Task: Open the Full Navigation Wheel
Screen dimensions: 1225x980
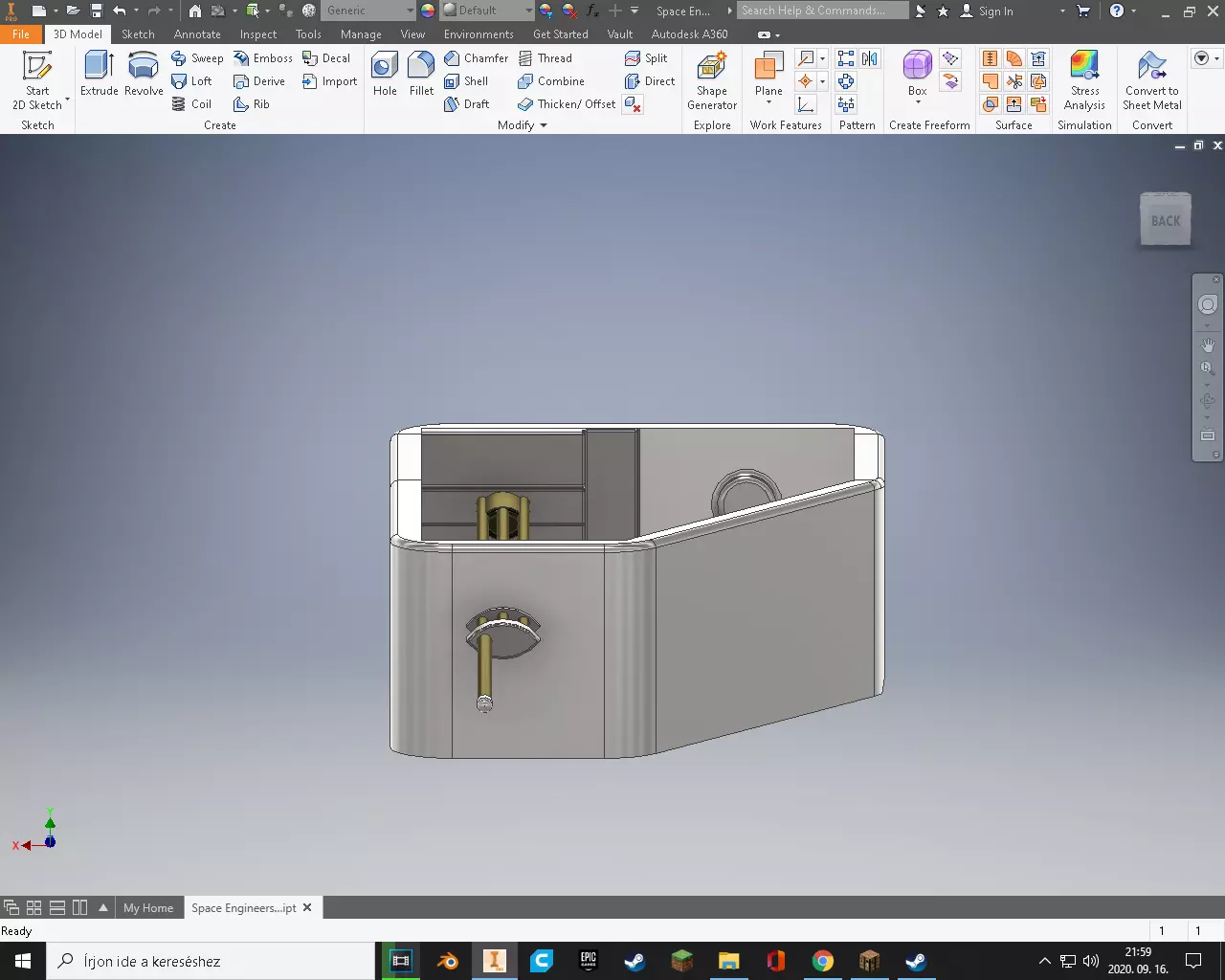Action: tap(1208, 304)
